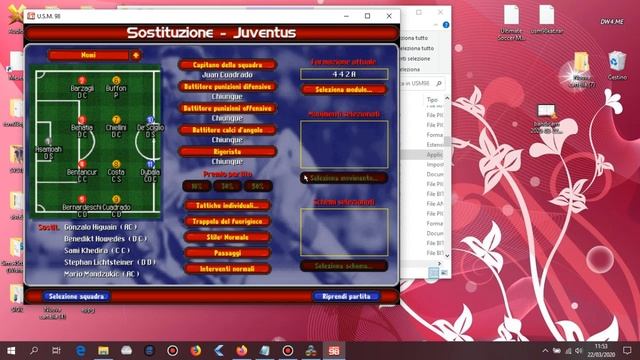Open taskbar search magnifier
This screenshot has height=360, width=640.
[34, 351]
